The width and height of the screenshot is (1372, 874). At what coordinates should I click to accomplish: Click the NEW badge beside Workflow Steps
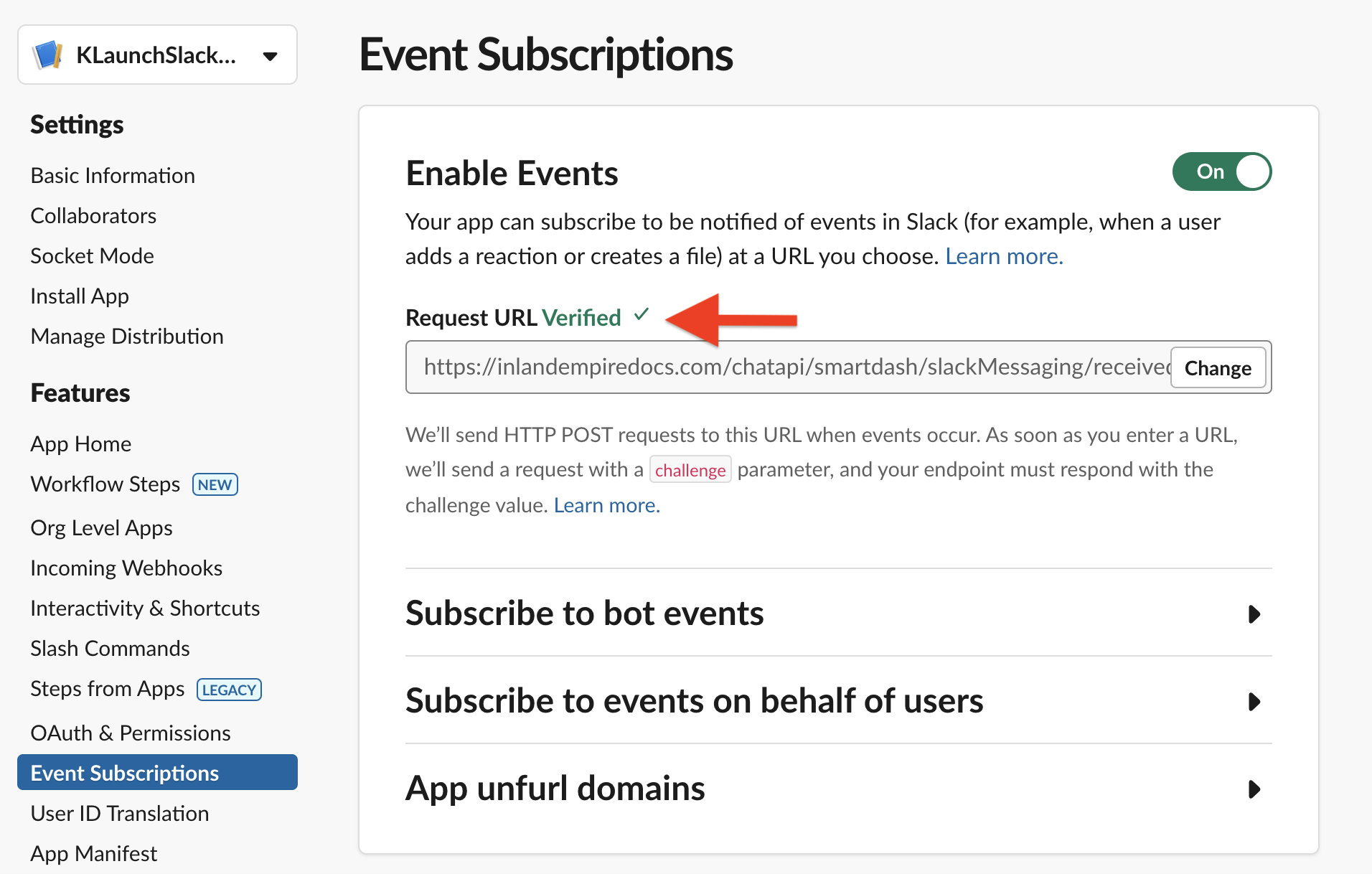tap(215, 484)
